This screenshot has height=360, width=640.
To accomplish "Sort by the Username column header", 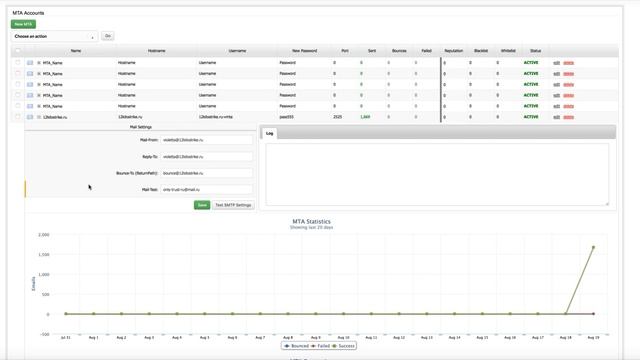I will (237, 51).
